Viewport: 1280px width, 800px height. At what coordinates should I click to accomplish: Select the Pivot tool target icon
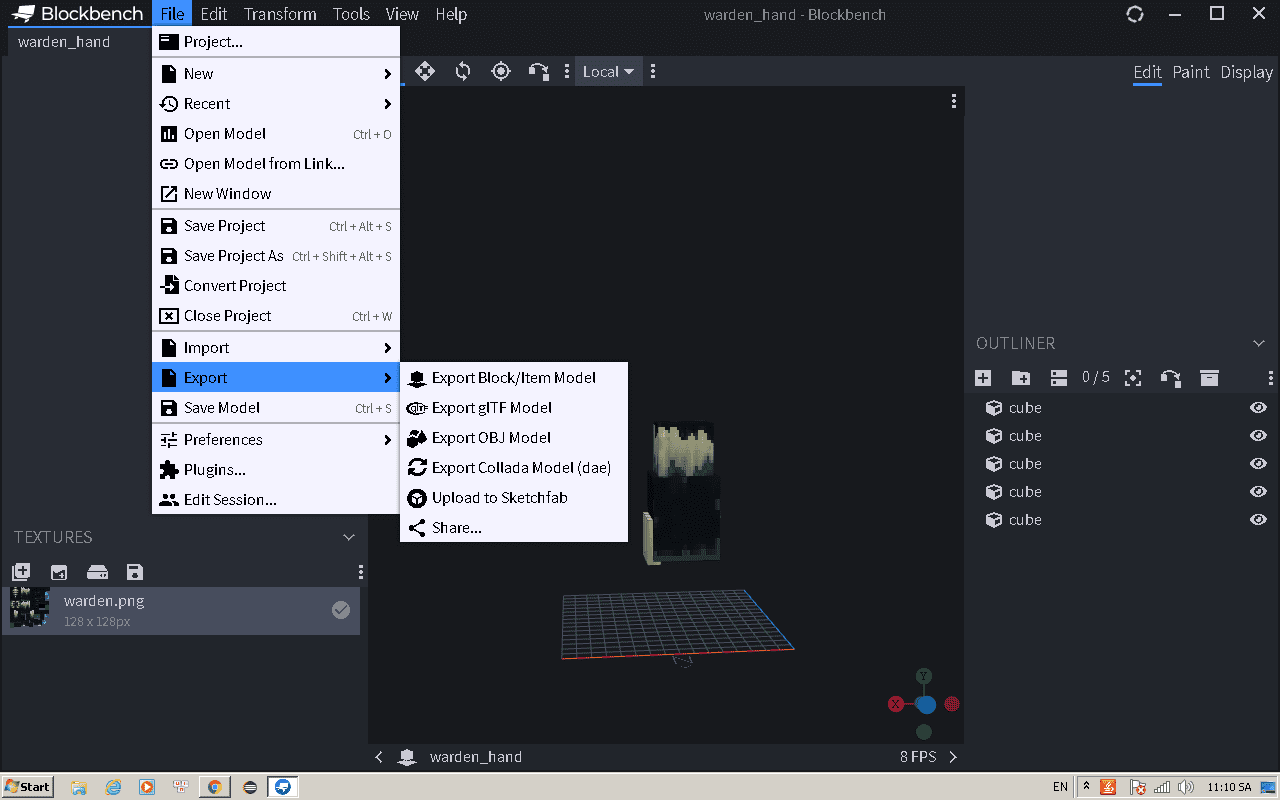pyautogui.click(x=501, y=71)
